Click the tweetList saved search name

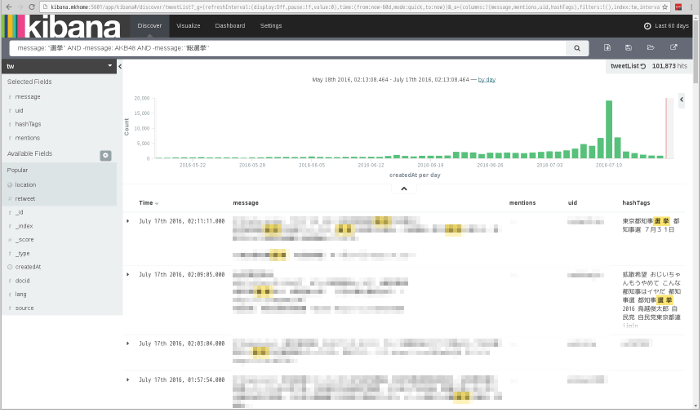(625, 66)
